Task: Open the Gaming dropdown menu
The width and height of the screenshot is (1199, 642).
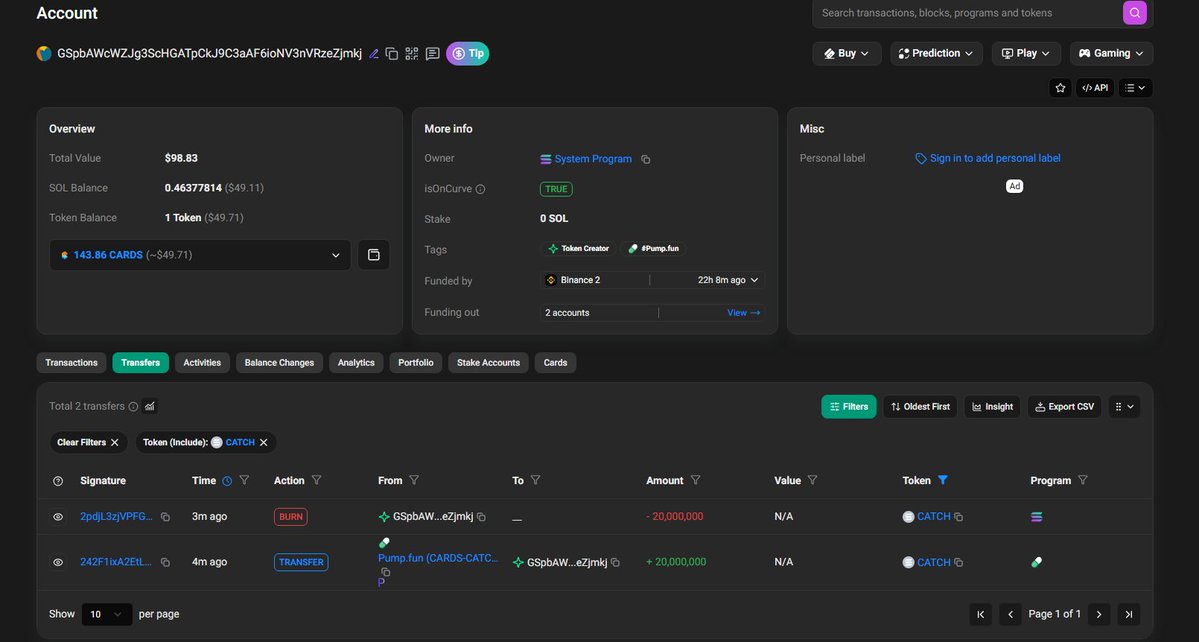Action: pos(1111,54)
